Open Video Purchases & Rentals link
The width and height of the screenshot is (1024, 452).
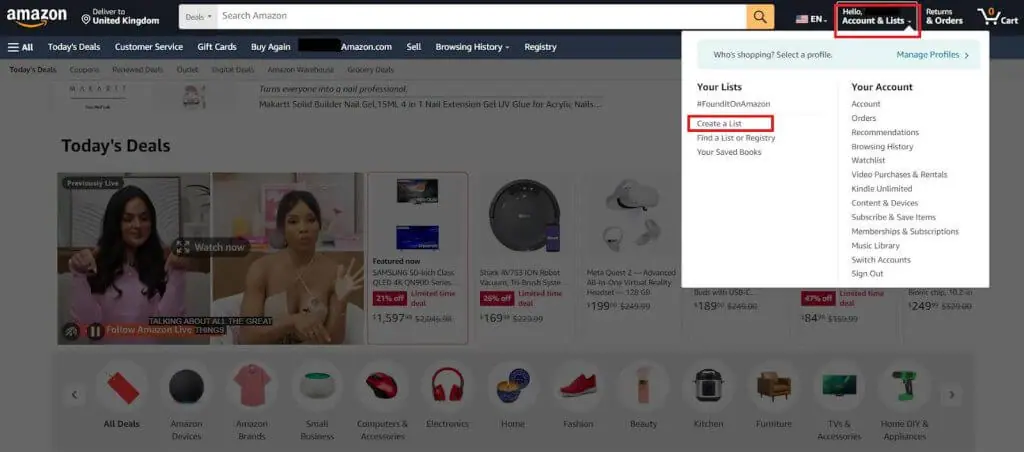click(899, 174)
